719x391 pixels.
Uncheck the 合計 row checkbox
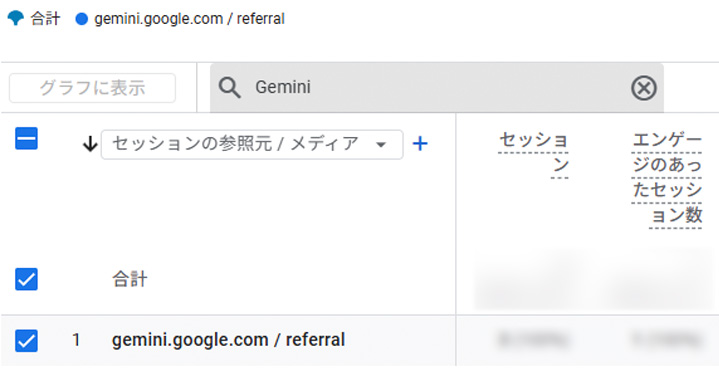[26, 279]
